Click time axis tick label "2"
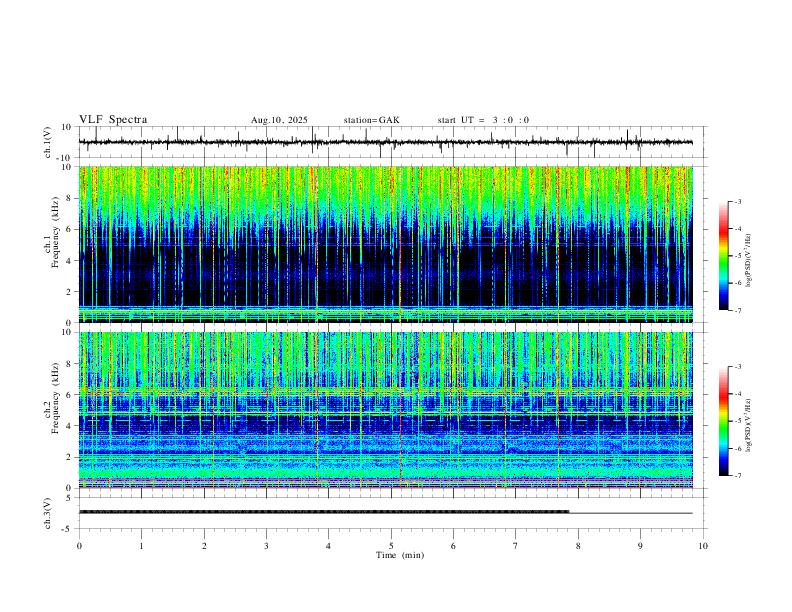The height and width of the screenshot is (612, 792). 204,546
